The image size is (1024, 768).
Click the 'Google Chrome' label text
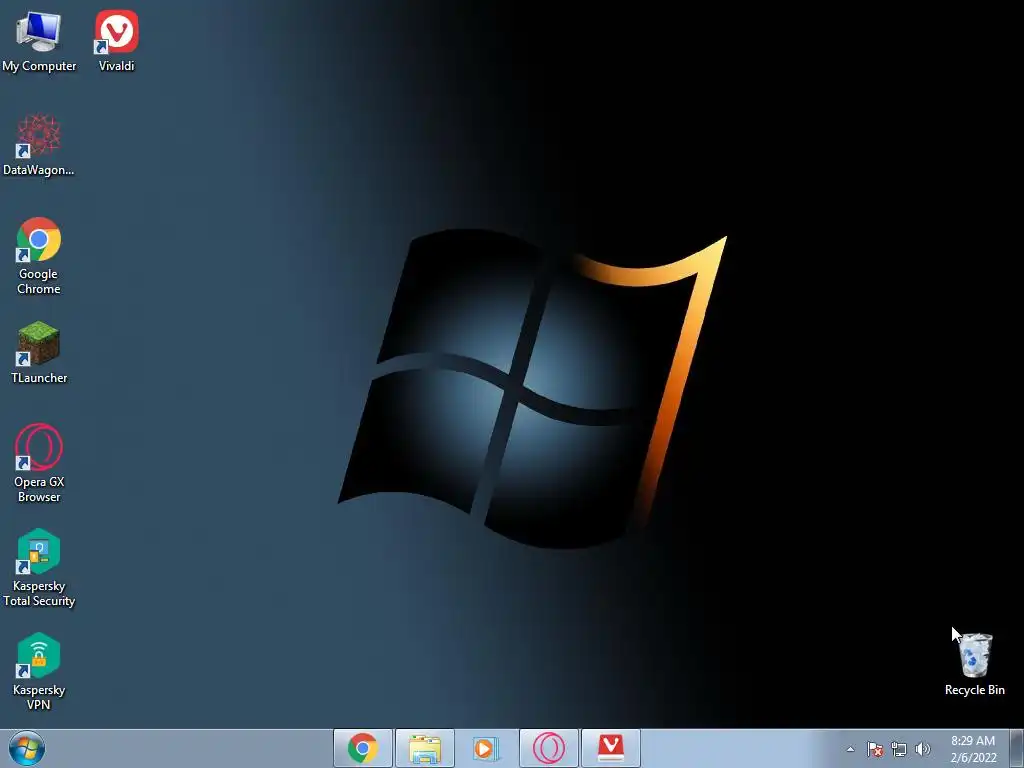(39, 281)
